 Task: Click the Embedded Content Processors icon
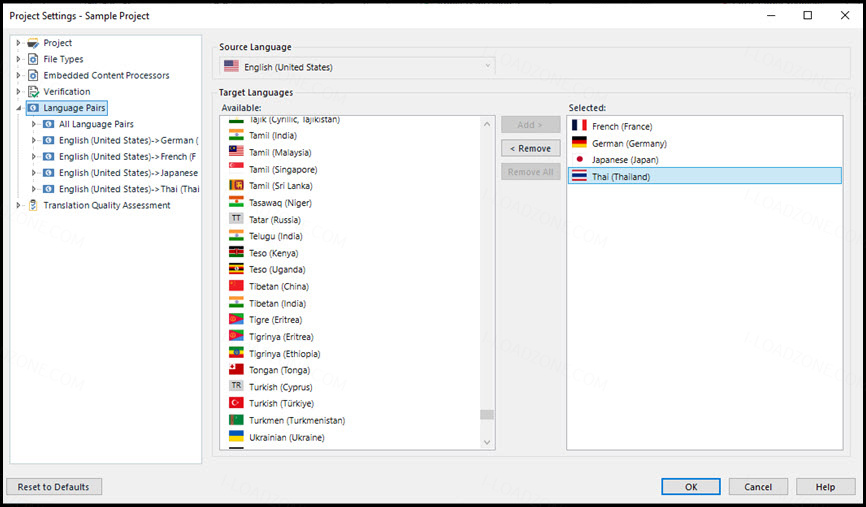pos(33,75)
